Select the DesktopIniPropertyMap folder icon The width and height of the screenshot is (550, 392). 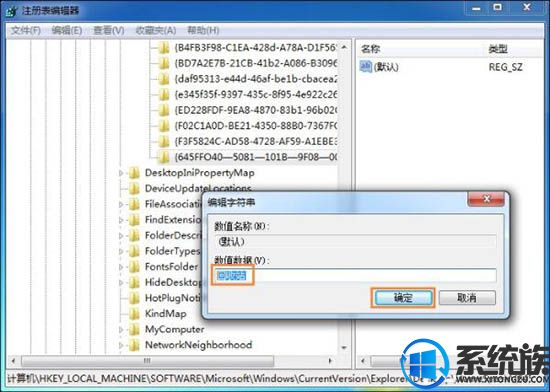tap(134, 173)
